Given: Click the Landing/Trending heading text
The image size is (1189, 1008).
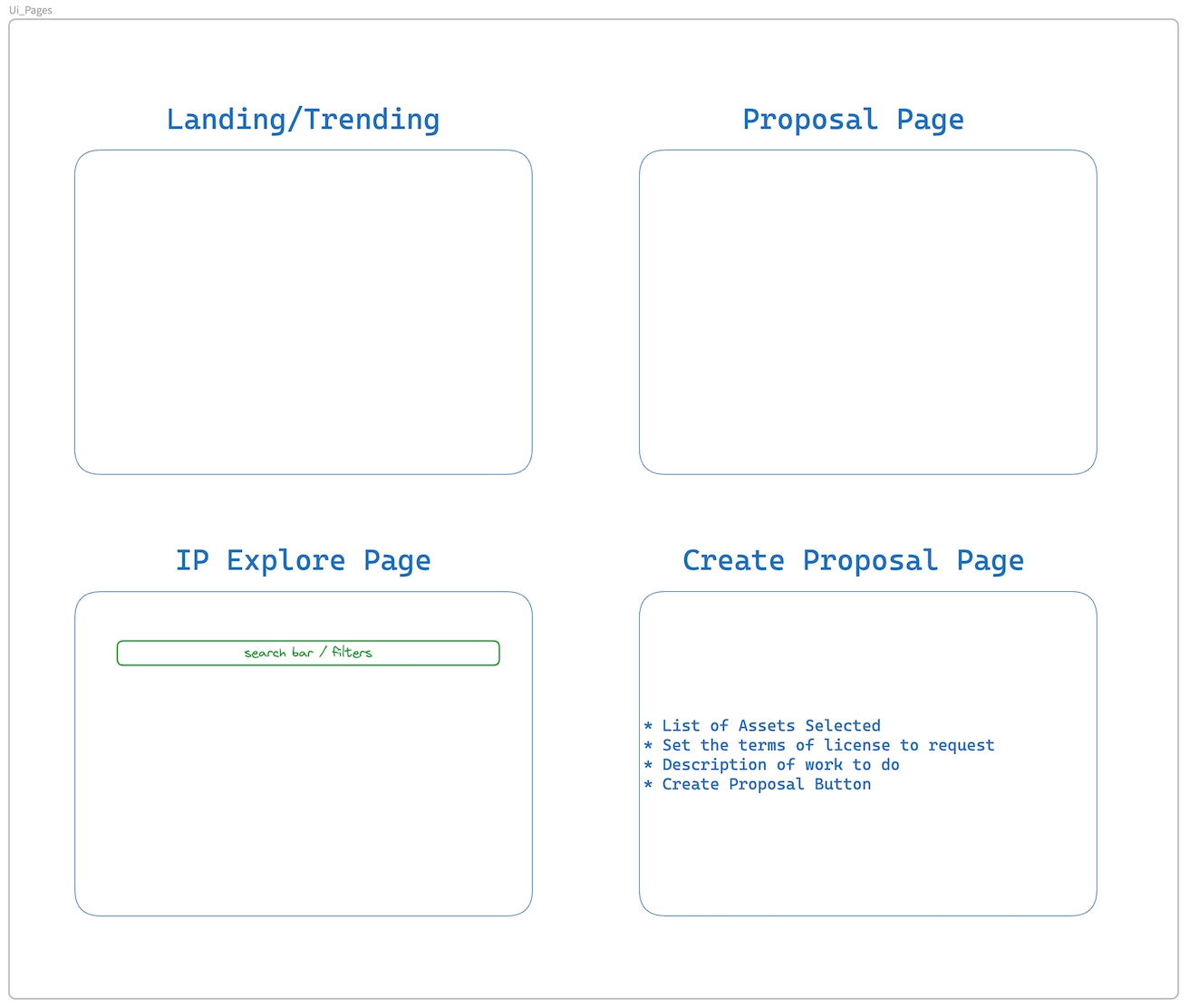Looking at the screenshot, I should tap(303, 120).
